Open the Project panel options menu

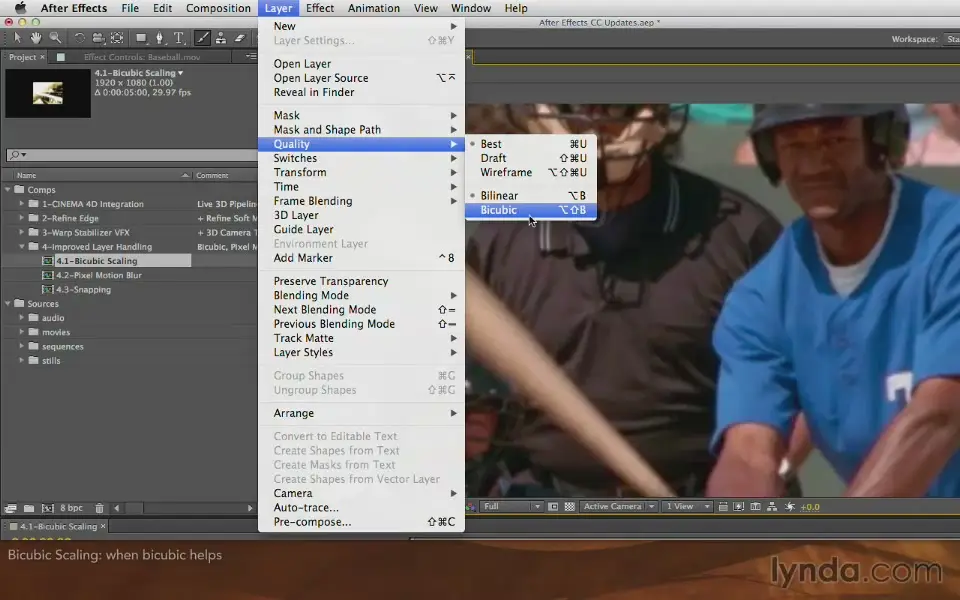click(x=250, y=56)
